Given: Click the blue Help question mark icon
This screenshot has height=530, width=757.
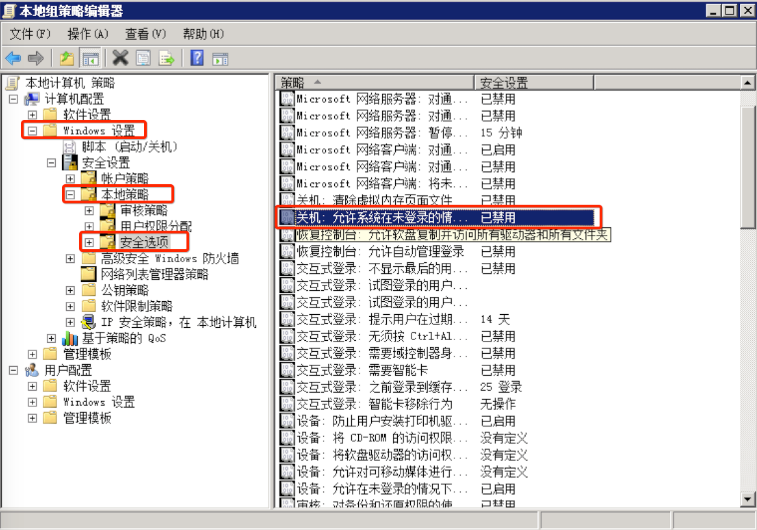Looking at the screenshot, I should pyautogui.click(x=197, y=57).
